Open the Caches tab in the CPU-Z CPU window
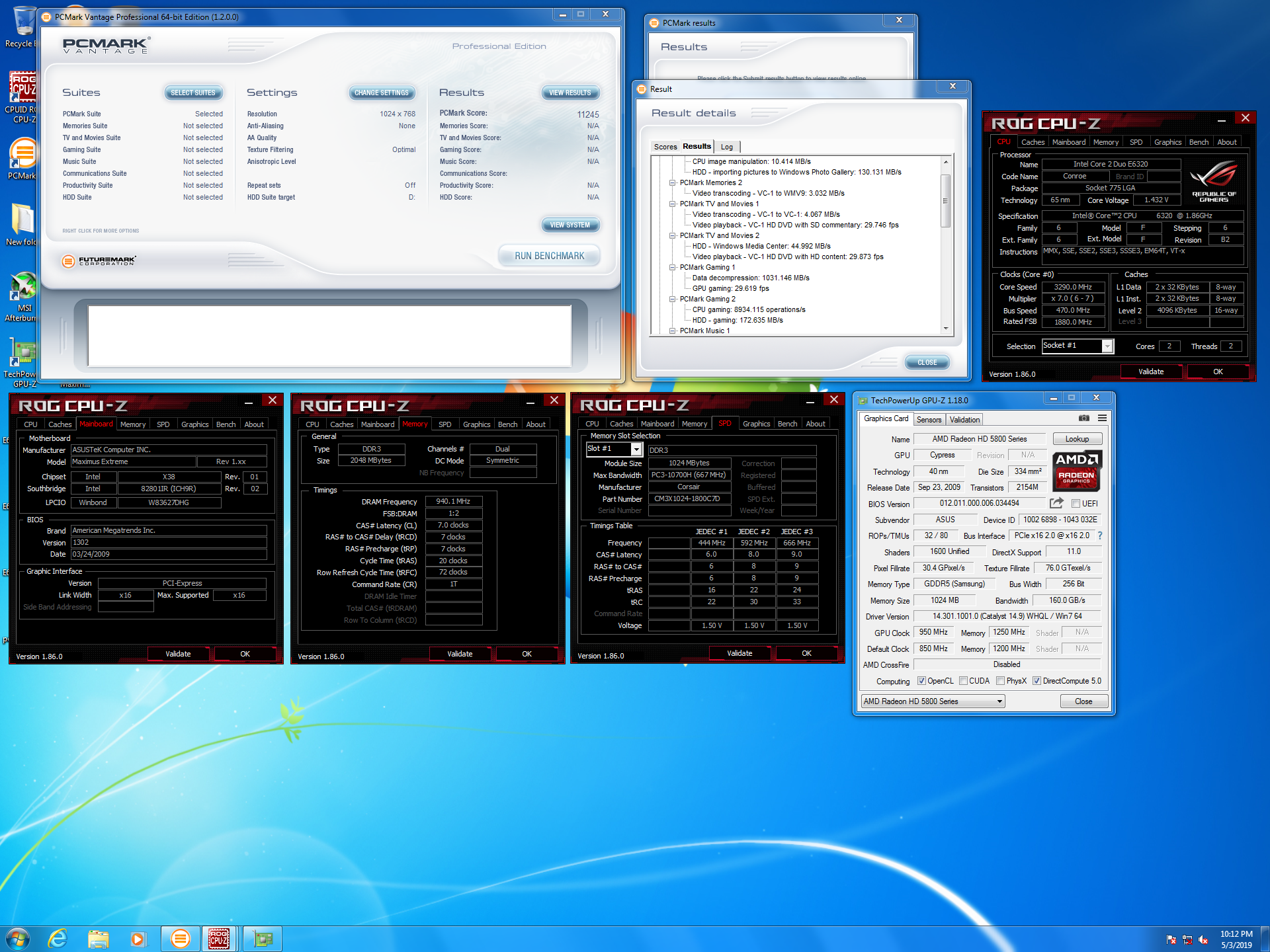 1033,142
